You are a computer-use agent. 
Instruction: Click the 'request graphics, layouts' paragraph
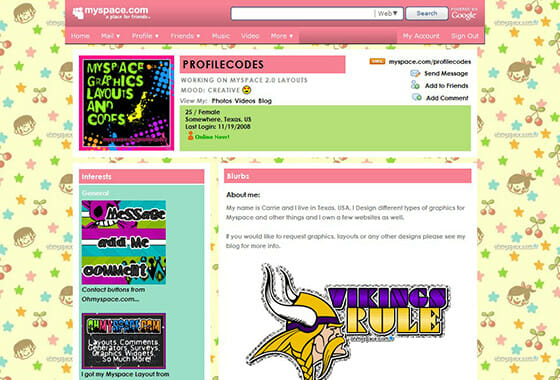346,241
